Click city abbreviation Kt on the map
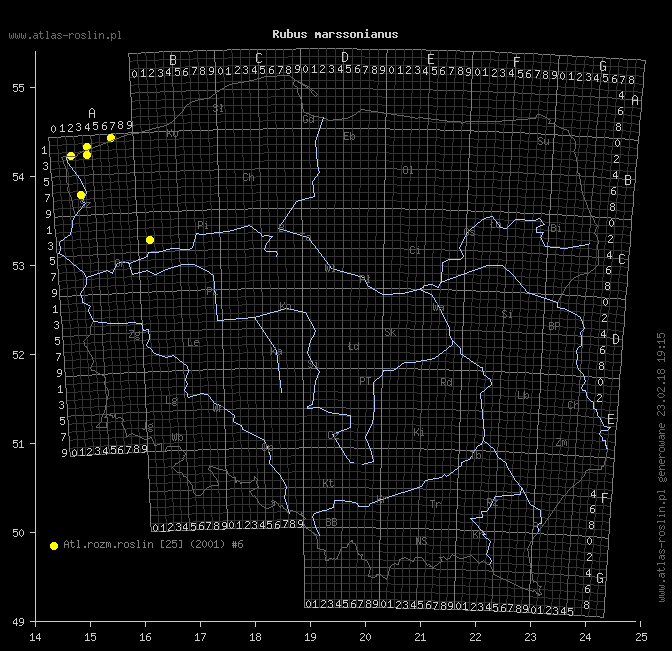672x651 pixels. click(328, 483)
